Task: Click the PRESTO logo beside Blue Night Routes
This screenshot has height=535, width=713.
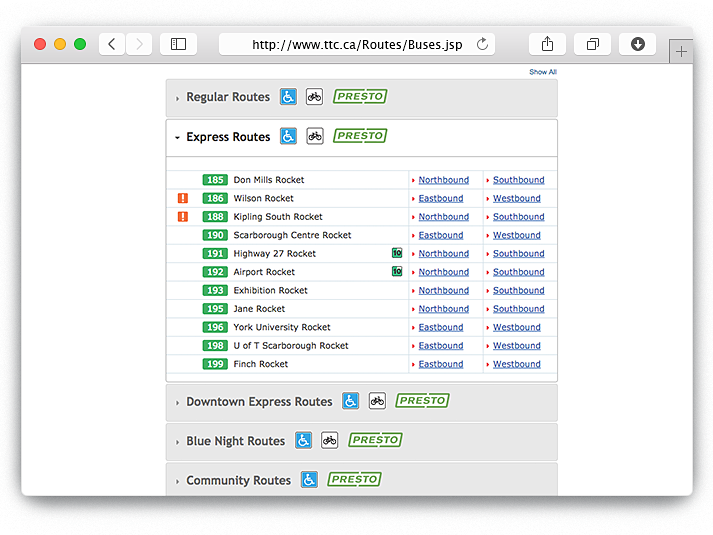Action: click(375, 440)
